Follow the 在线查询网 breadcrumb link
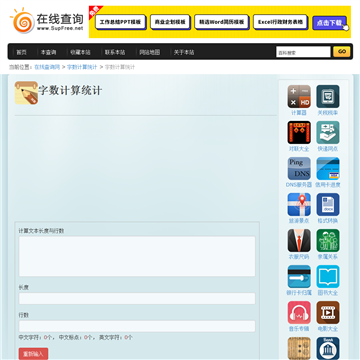The image size is (360, 360). coord(47,67)
